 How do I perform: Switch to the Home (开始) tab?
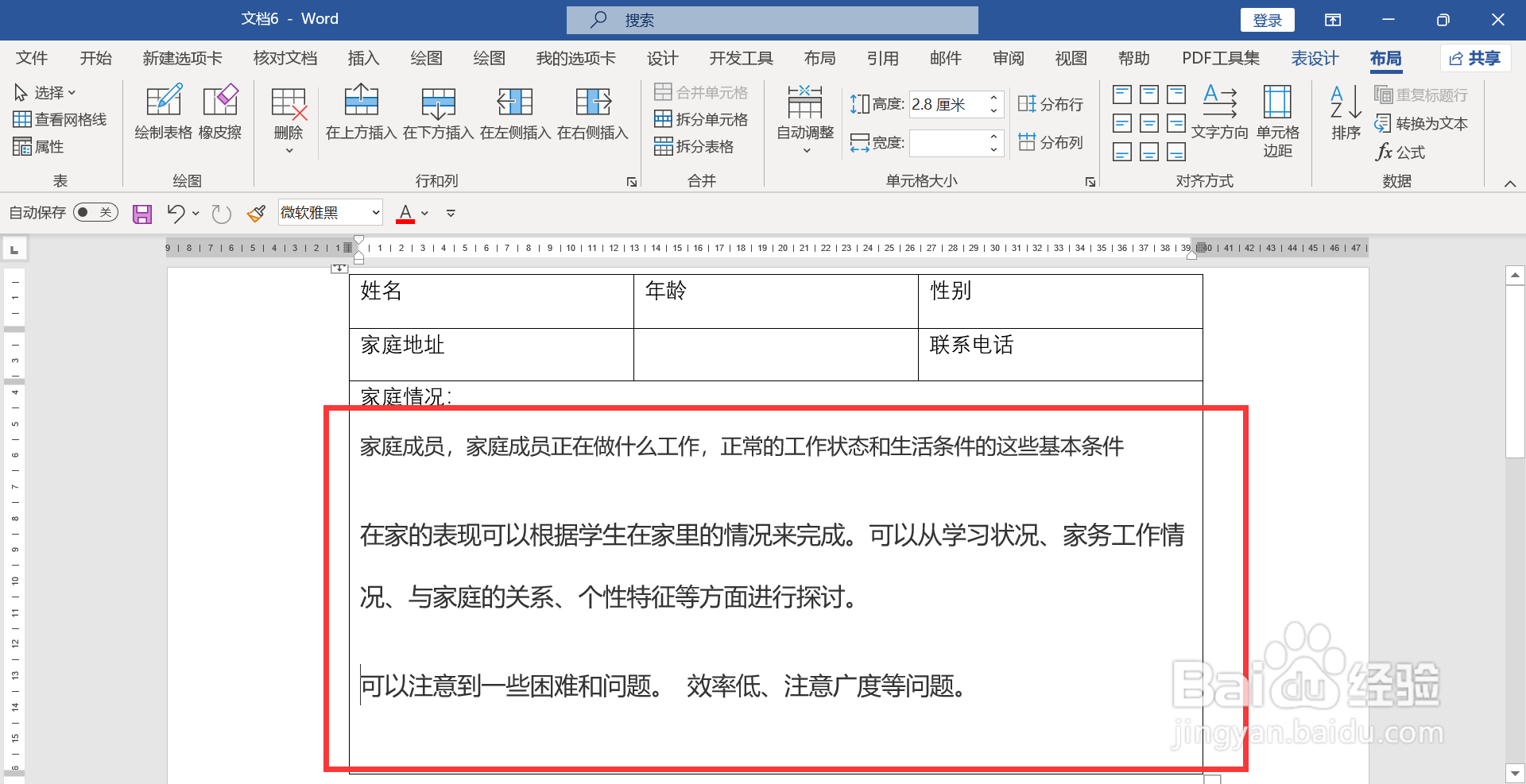tap(96, 58)
